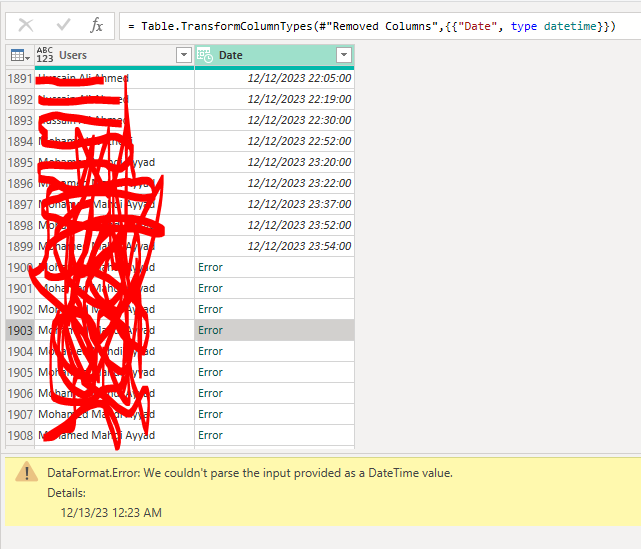
Task: Select row number 1896
Action: point(20,184)
